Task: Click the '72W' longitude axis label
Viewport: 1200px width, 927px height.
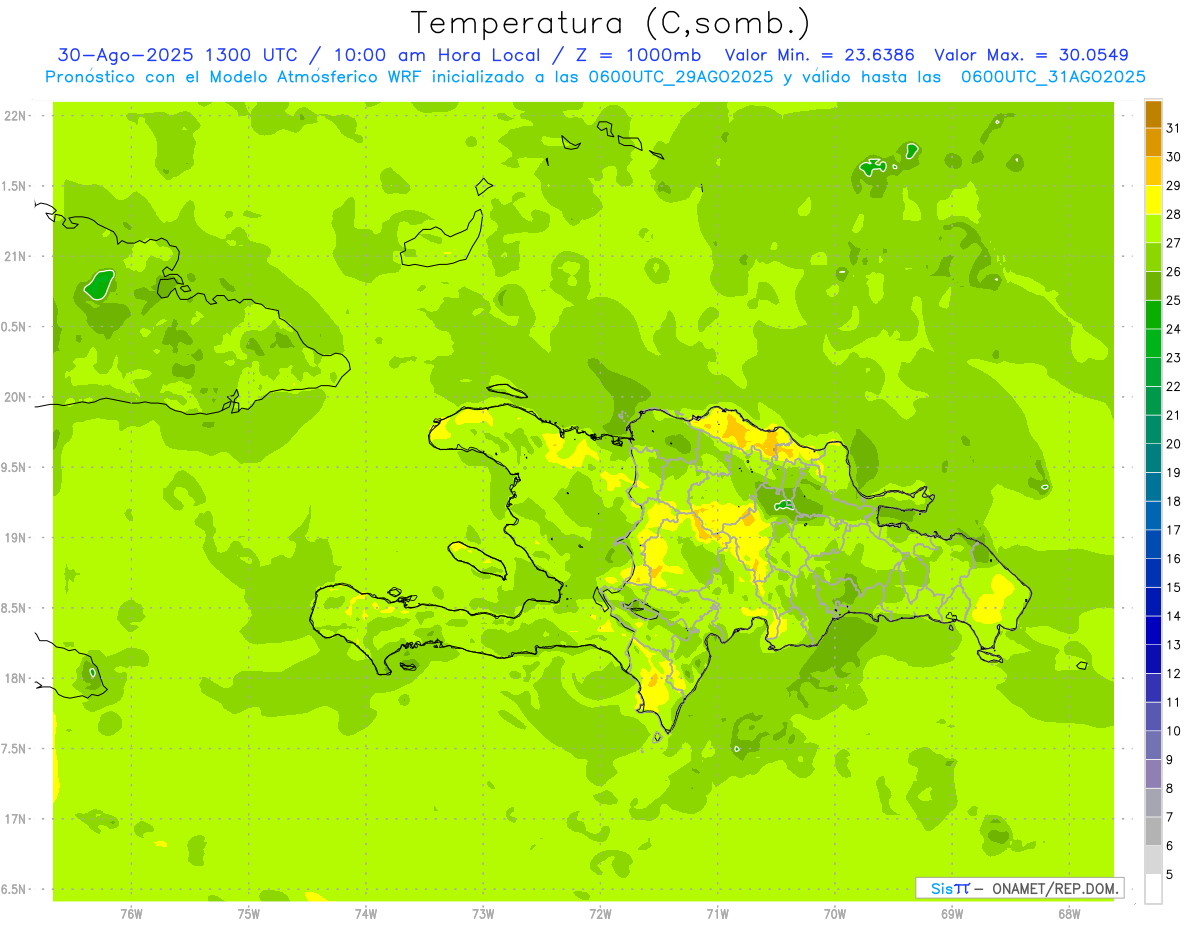Action: pos(601,913)
